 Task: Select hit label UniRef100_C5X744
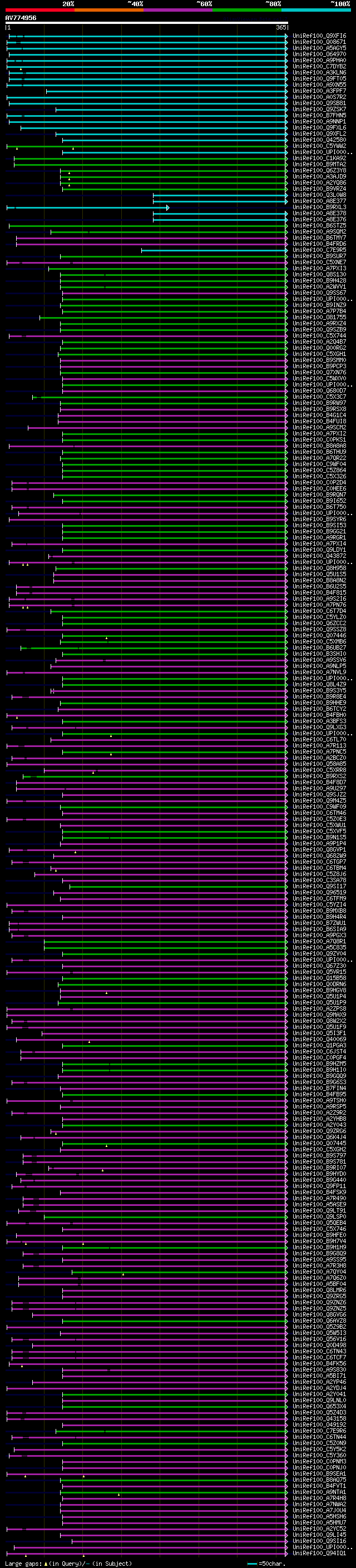coord(319,336)
